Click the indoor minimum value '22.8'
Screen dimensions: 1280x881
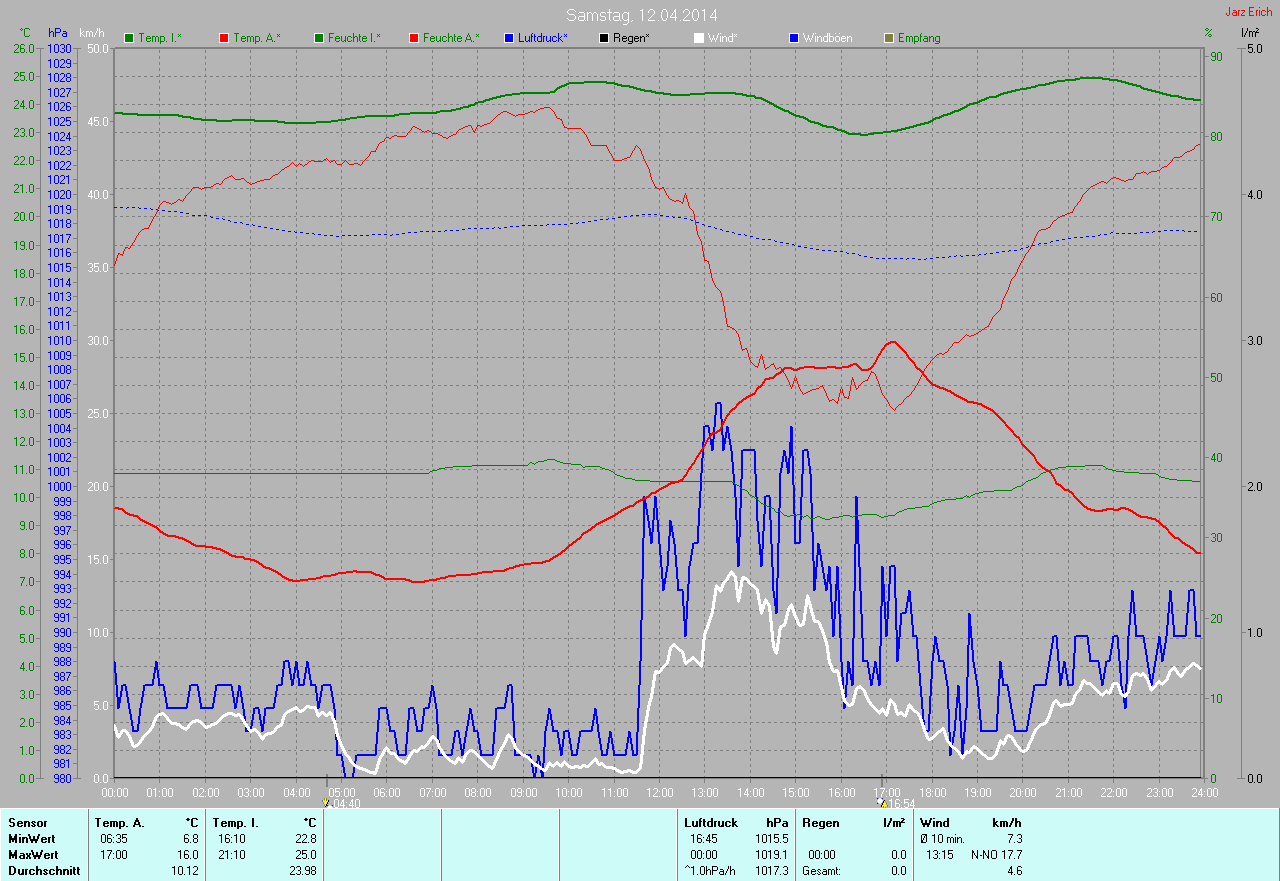click(304, 839)
